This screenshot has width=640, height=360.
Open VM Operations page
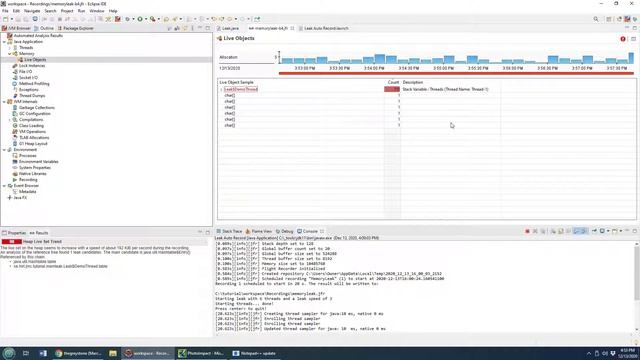tap(32, 131)
